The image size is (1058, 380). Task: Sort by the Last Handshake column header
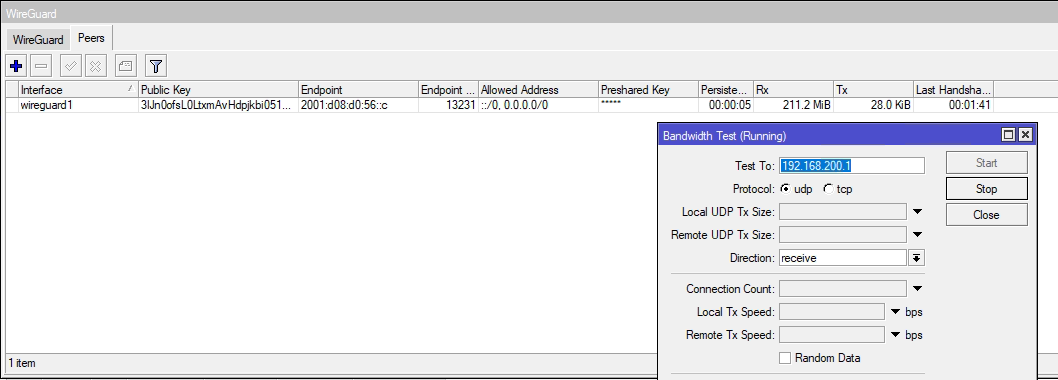[953, 90]
